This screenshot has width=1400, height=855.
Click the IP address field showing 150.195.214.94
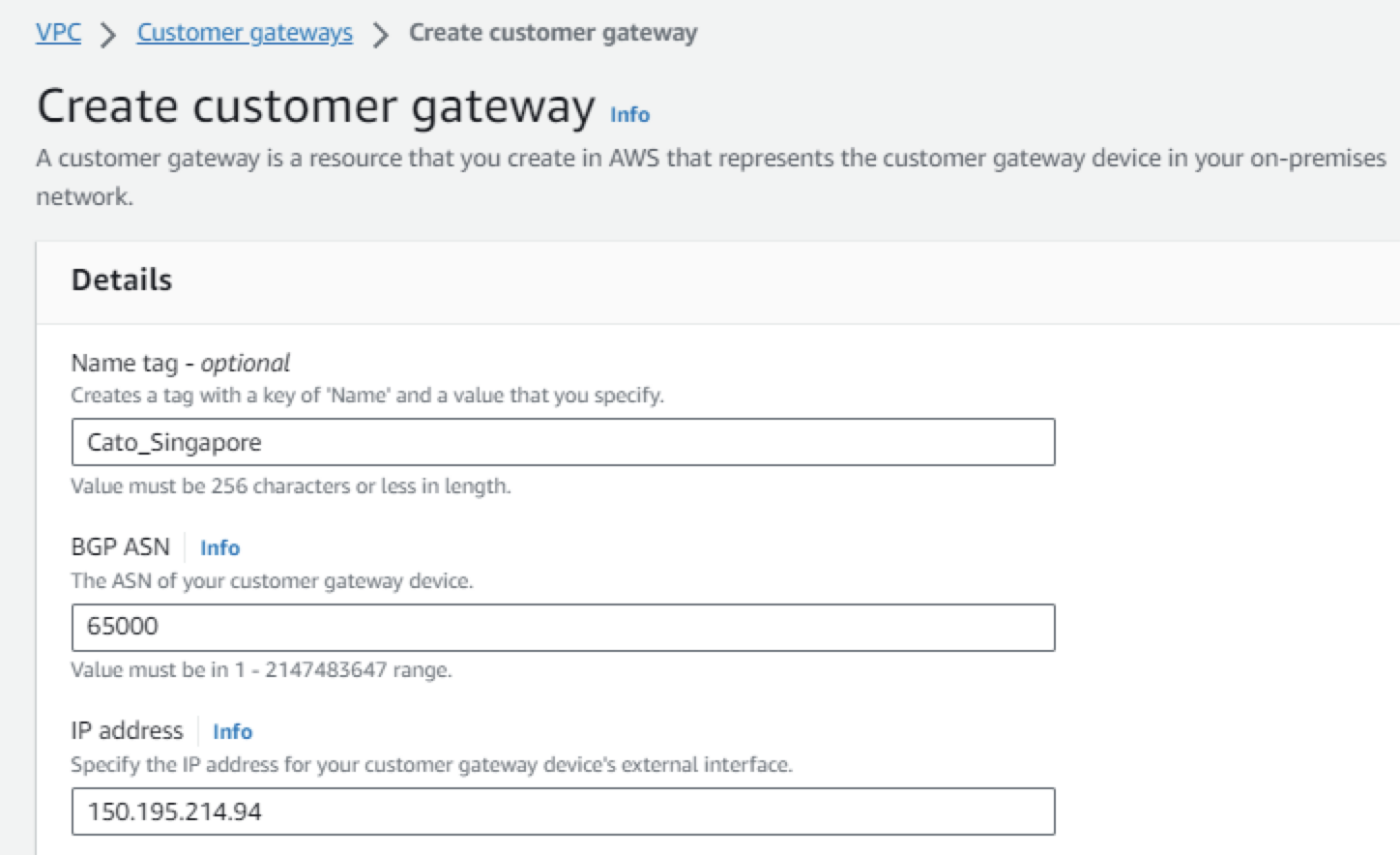pos(563,811)
